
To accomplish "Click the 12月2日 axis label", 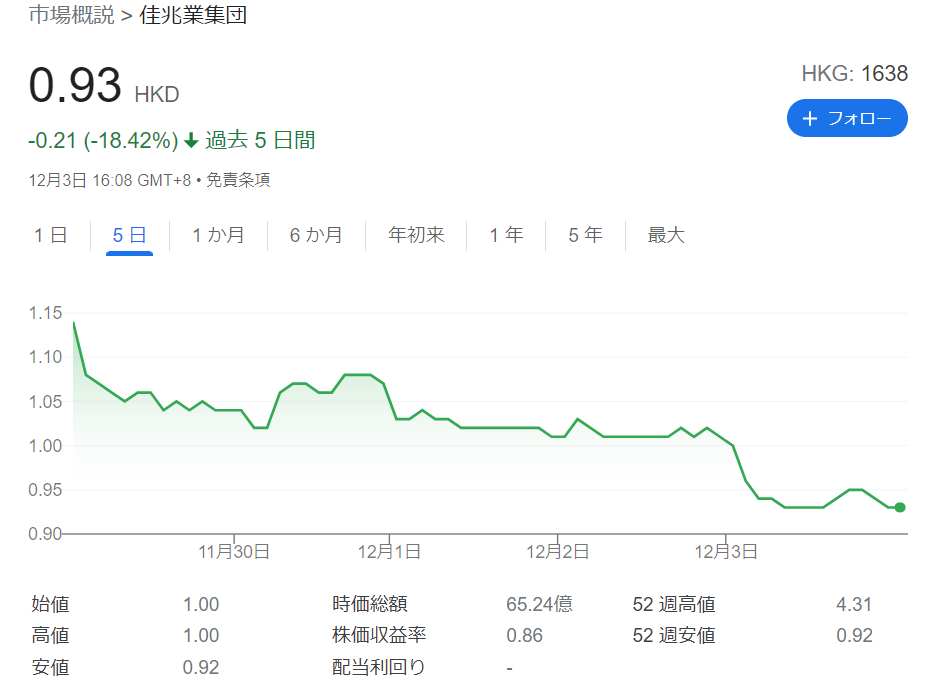I will 557,552.
